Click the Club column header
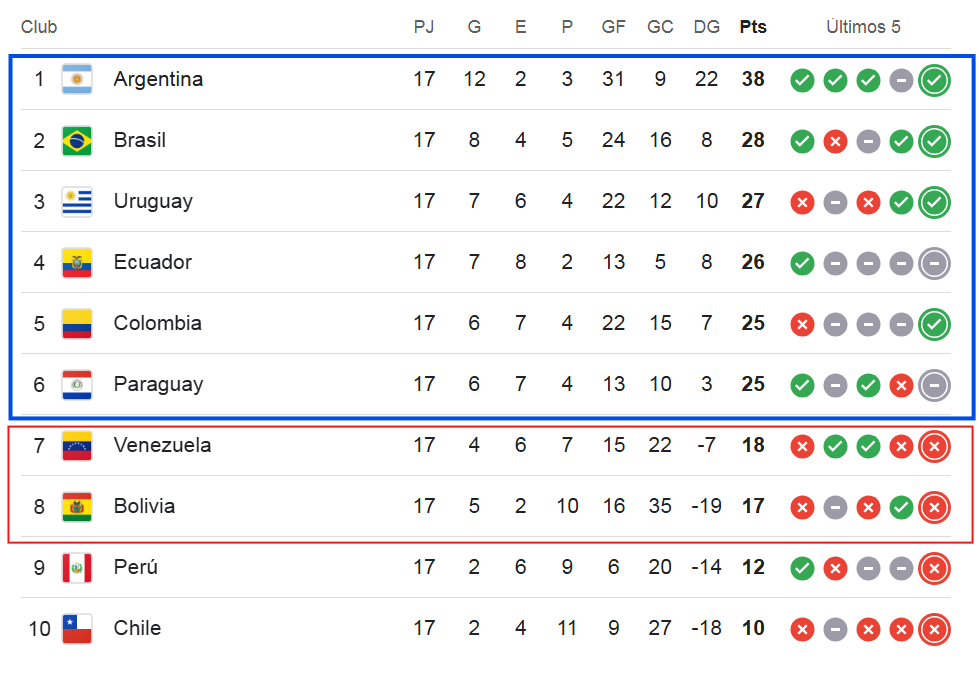The width and height of the screenshot is (979, 676). pyautogui.click(x=39, y=27)
